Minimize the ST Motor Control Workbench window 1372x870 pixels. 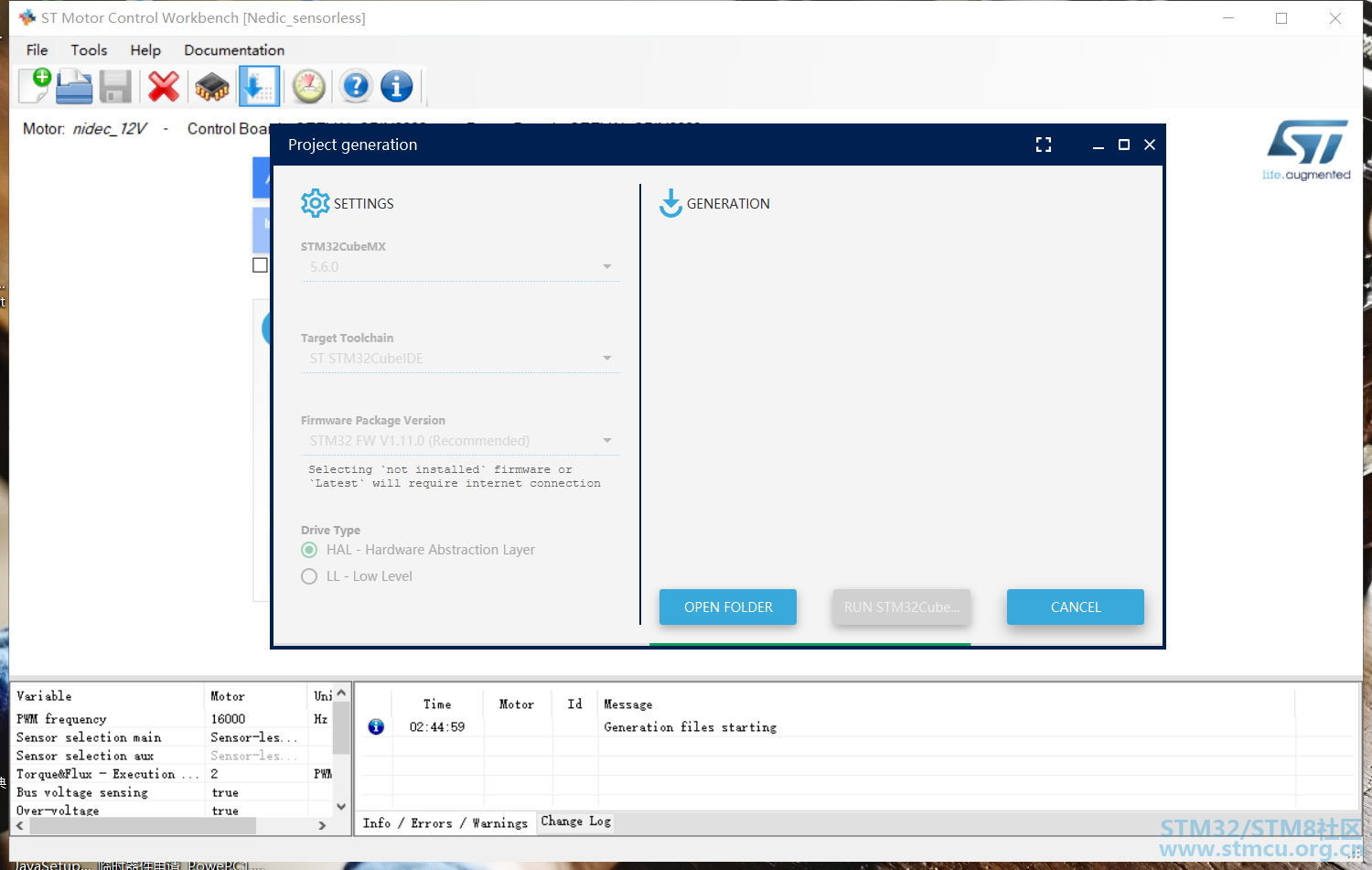pos(1228,18)
